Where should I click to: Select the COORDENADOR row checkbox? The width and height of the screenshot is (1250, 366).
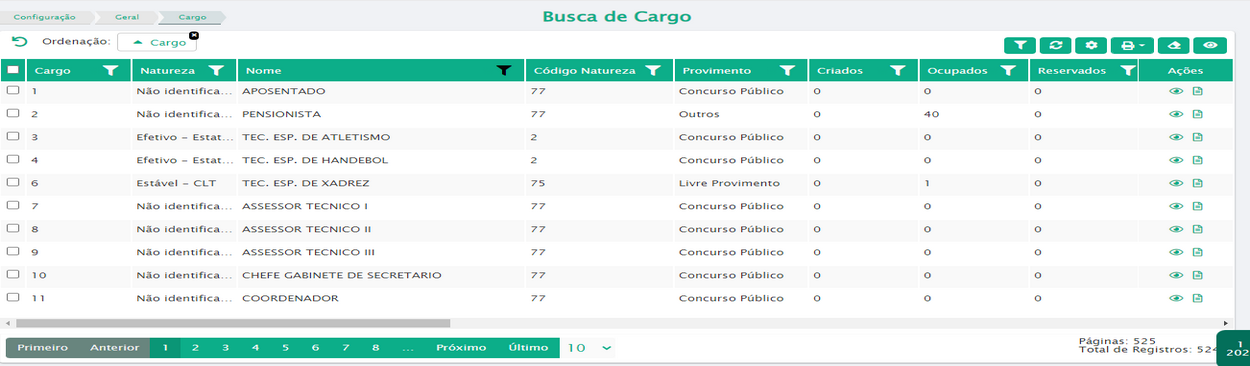pos(13,298)
